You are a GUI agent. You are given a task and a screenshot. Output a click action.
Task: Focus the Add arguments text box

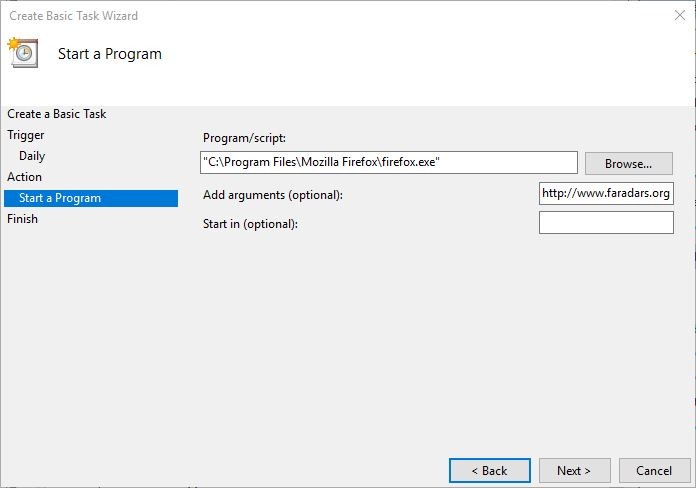click(605, 193)
